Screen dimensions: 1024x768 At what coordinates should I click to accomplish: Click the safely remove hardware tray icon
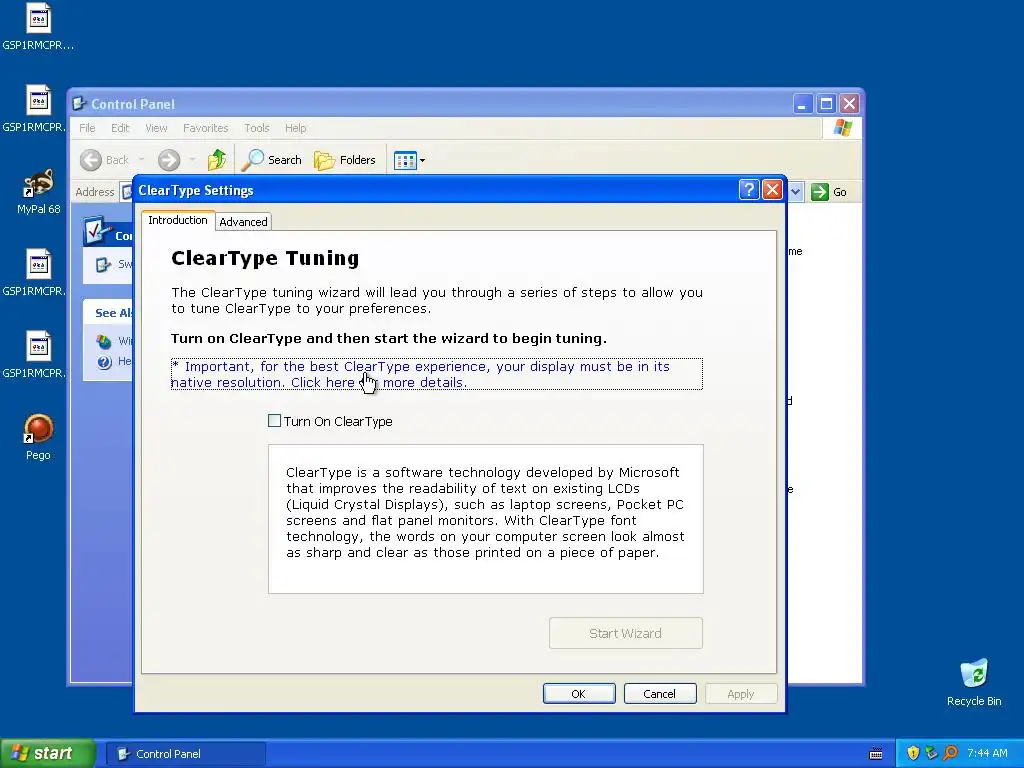pos(931,754)
